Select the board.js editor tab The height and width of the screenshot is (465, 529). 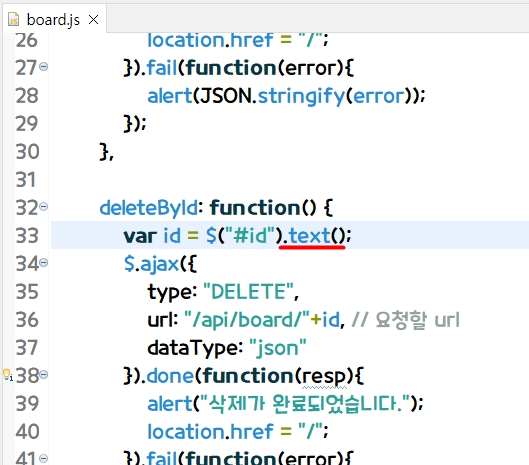coord(54,20)
